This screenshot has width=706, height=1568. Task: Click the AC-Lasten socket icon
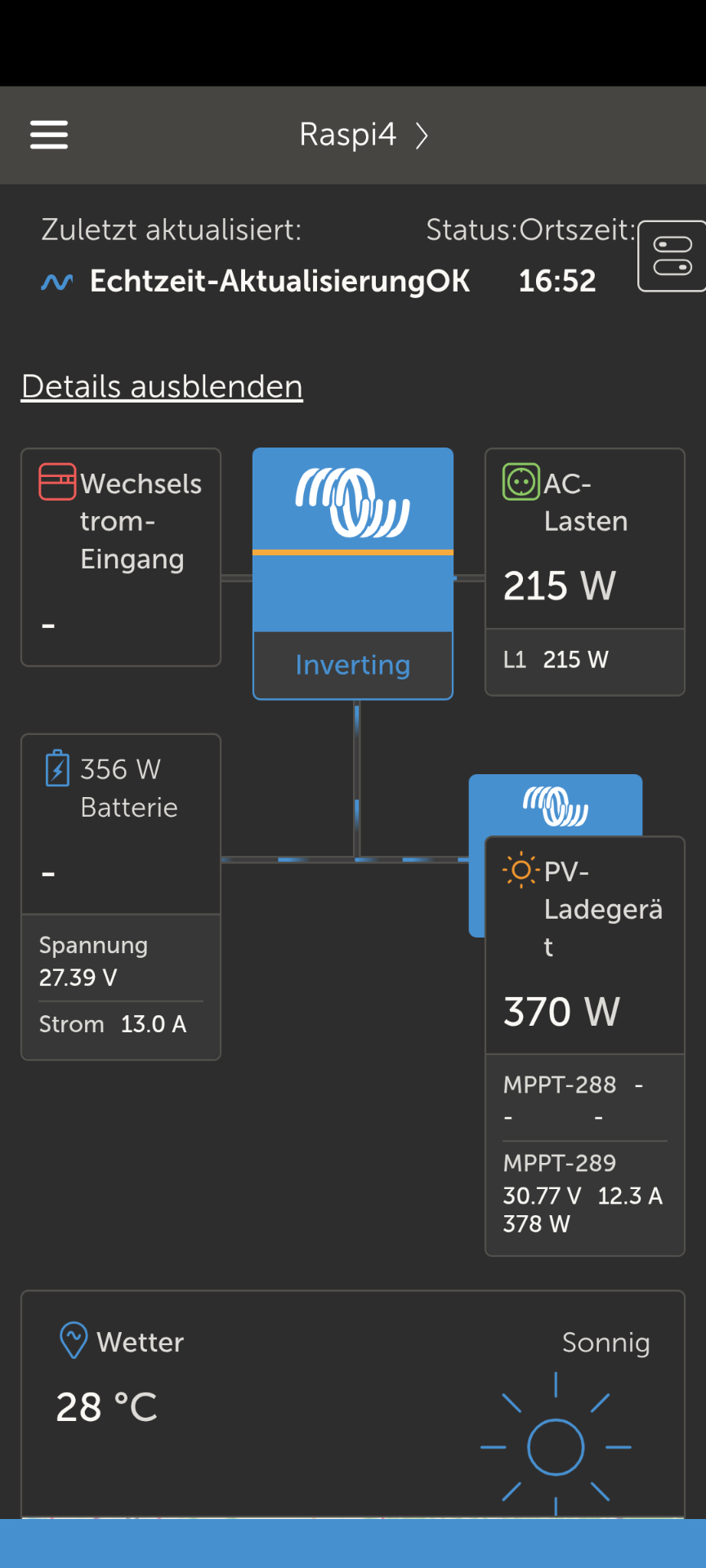click(521, 482)
